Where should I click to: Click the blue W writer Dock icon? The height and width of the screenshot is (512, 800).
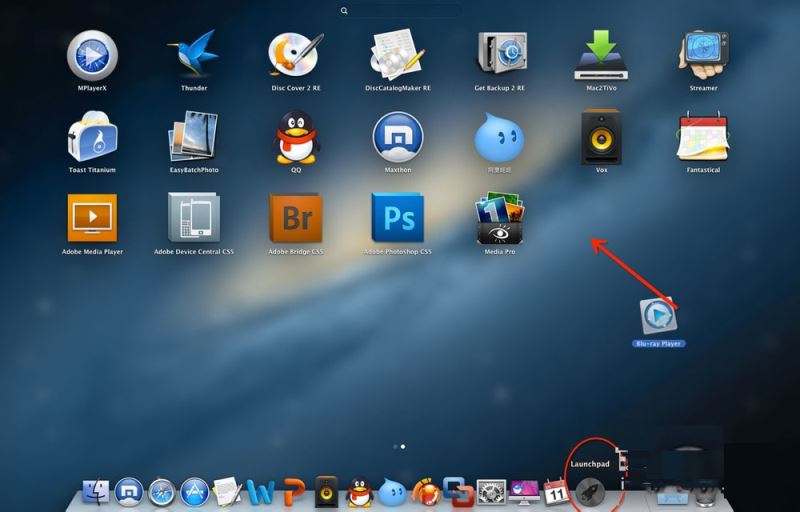pos(261,492)
